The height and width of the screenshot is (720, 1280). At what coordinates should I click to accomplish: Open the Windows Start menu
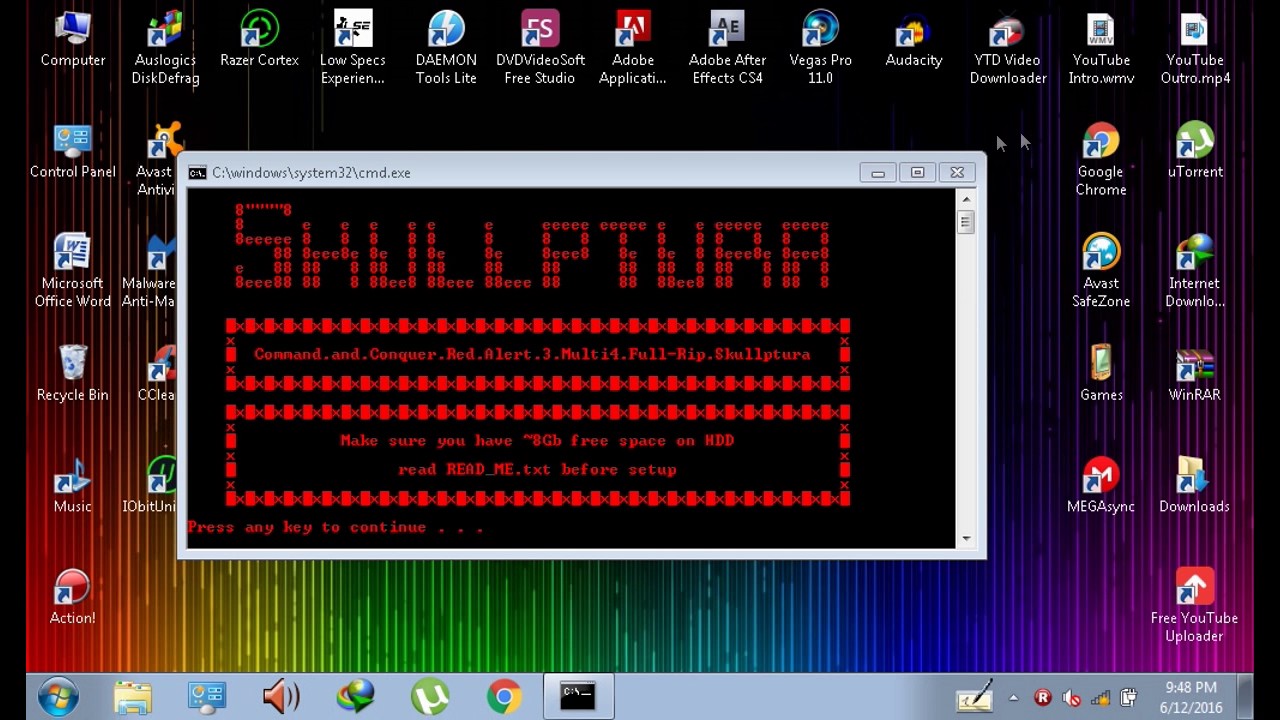(58, 696)
